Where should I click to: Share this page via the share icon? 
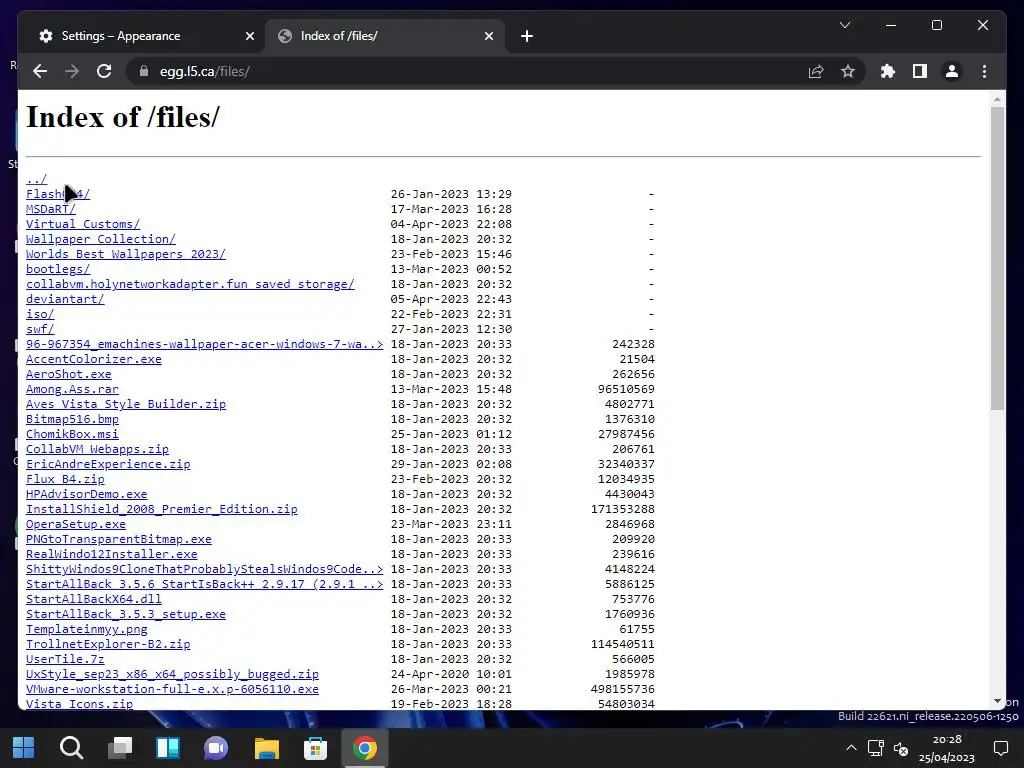point(816,71)
